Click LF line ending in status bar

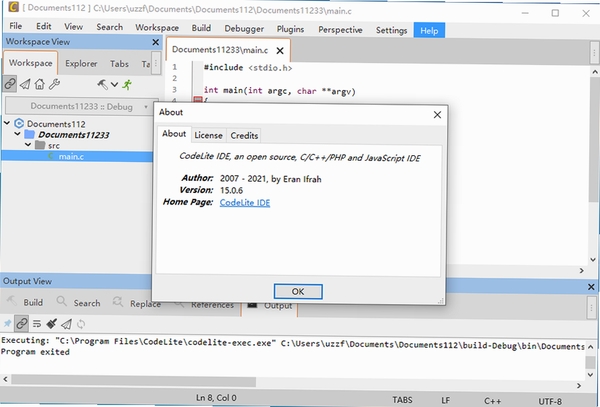(x=445, y=400)
